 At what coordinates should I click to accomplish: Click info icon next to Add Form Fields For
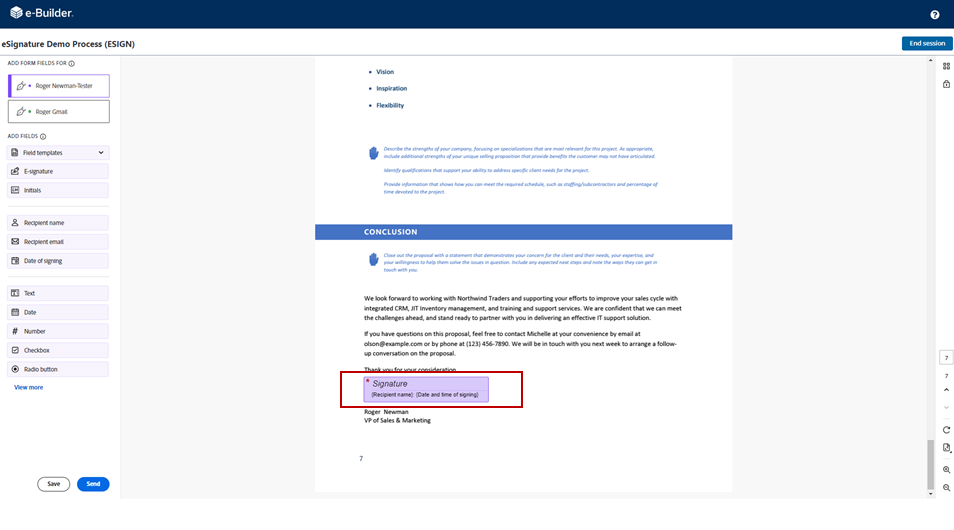point(72,63)
